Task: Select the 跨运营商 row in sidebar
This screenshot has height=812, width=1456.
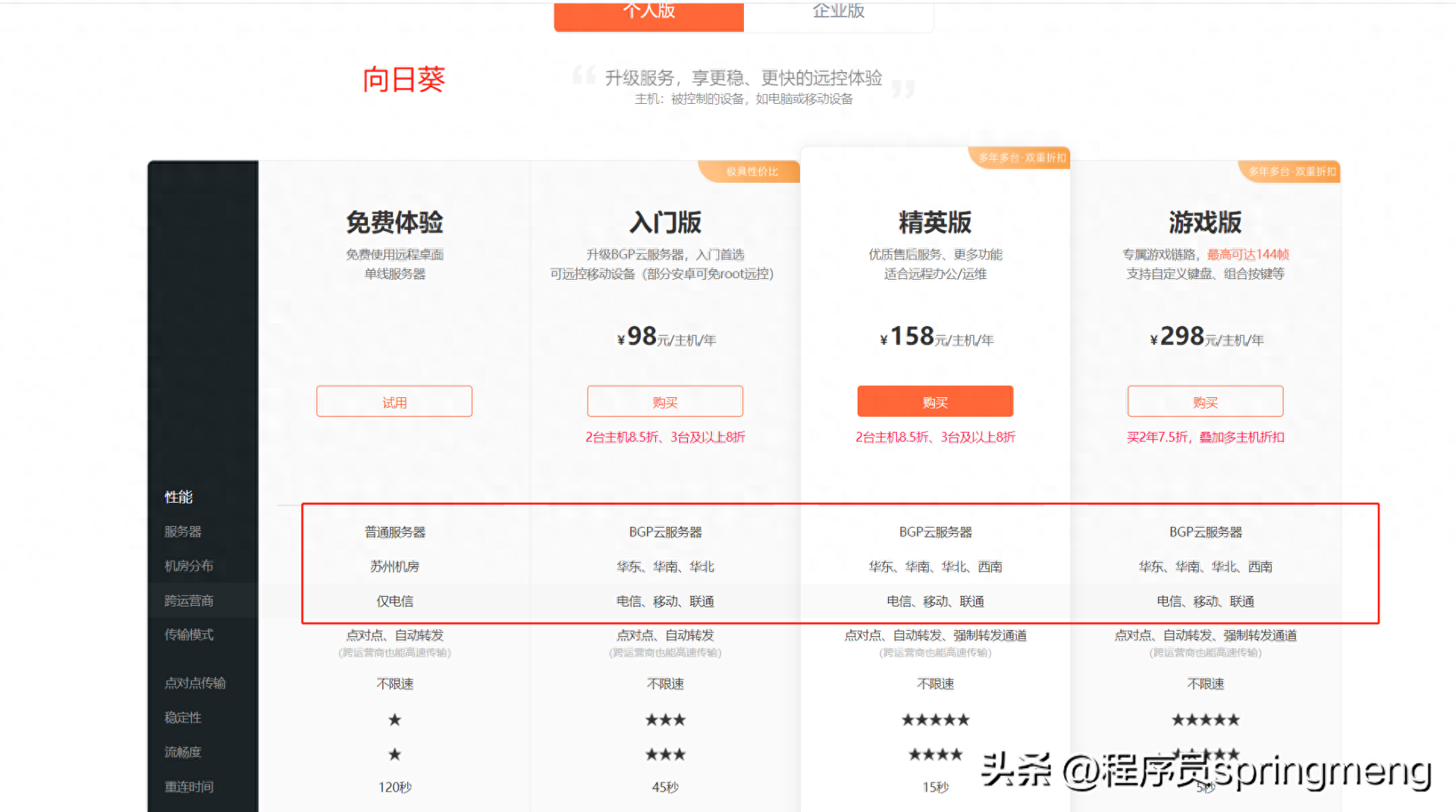Action: [189, 600]
